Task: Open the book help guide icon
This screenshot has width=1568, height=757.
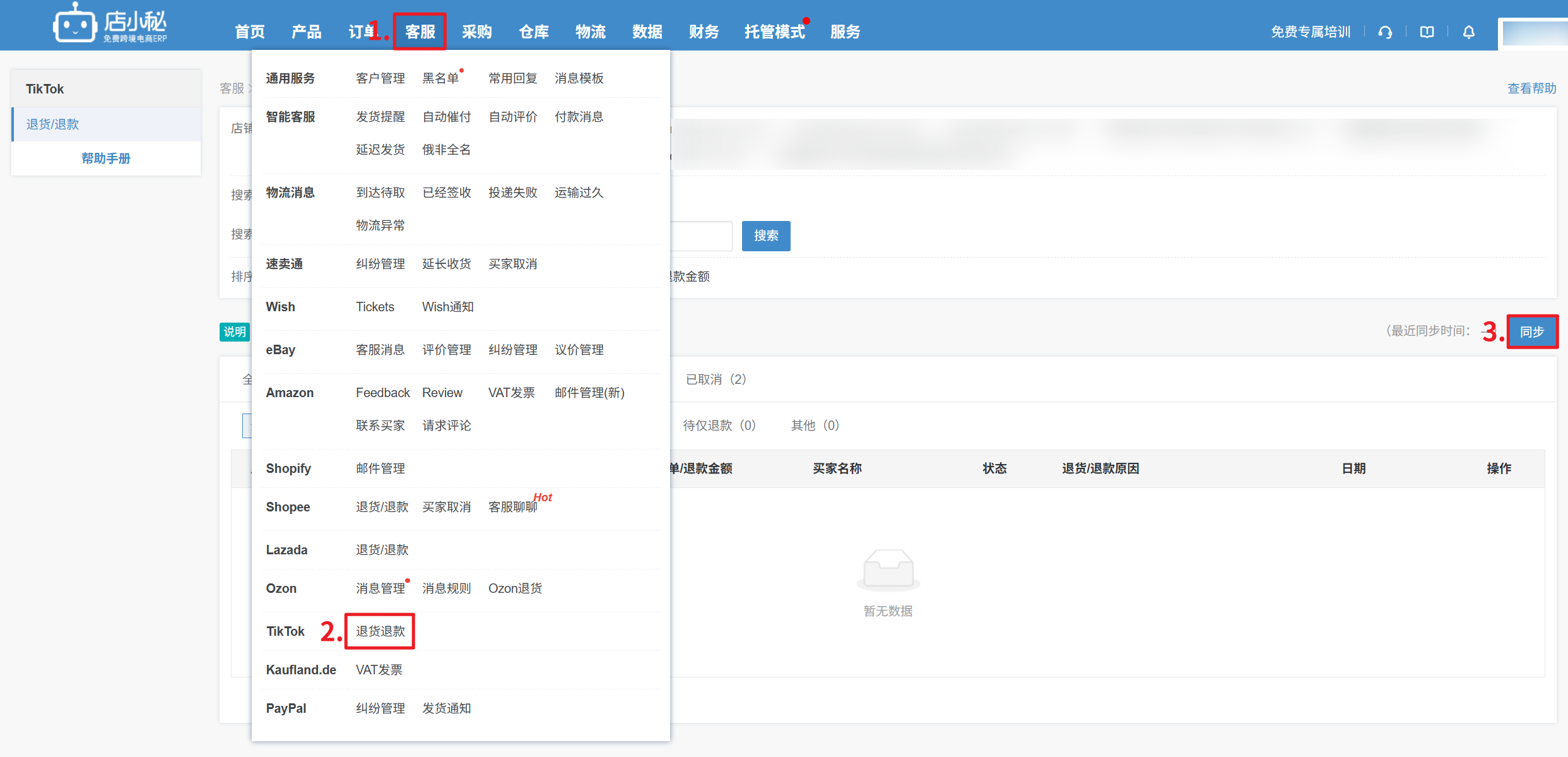Action: [x=1427, y=32]
